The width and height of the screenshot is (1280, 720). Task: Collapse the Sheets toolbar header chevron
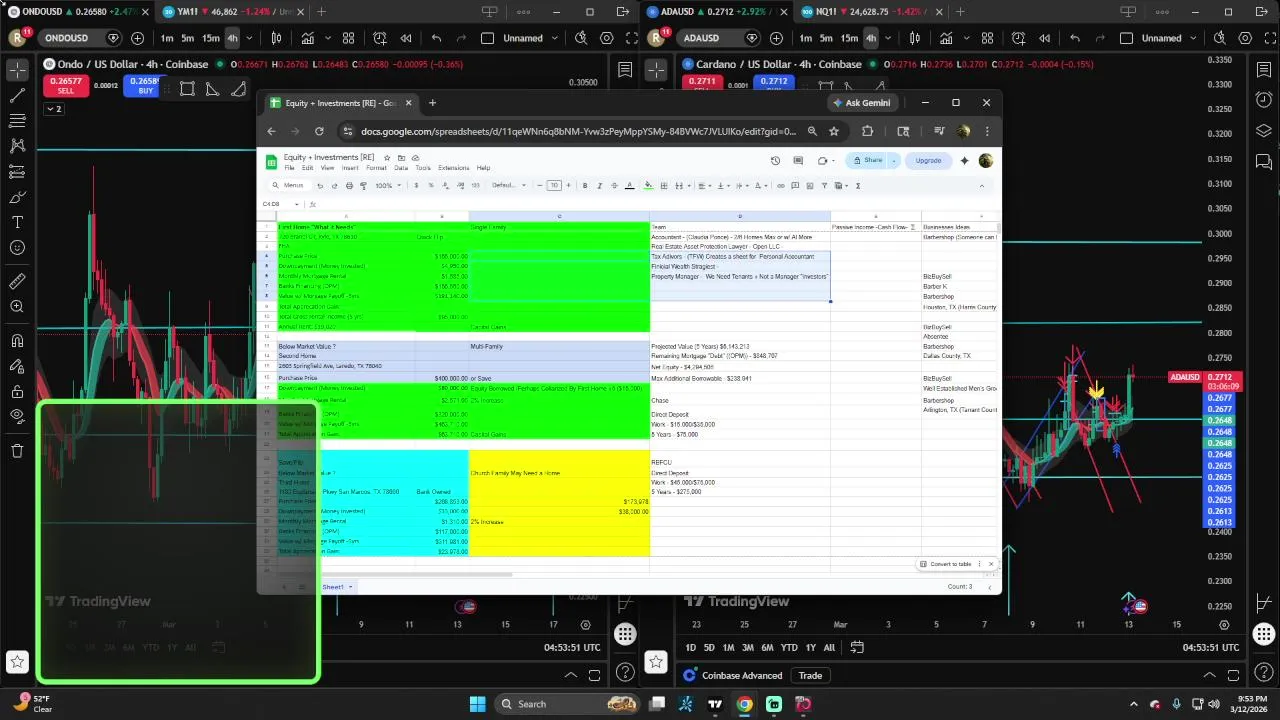pos(982,185)
